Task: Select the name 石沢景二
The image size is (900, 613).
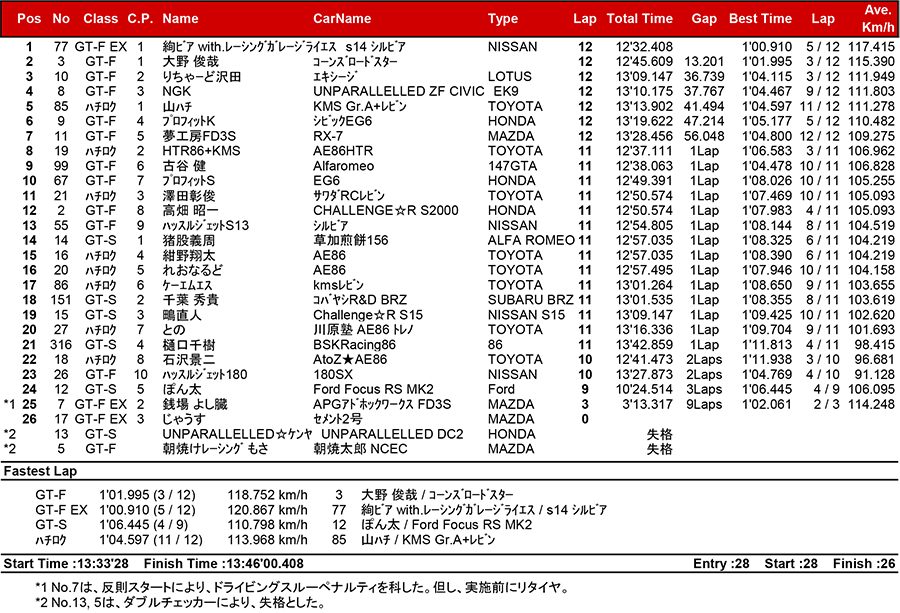Action: point(189,360)
